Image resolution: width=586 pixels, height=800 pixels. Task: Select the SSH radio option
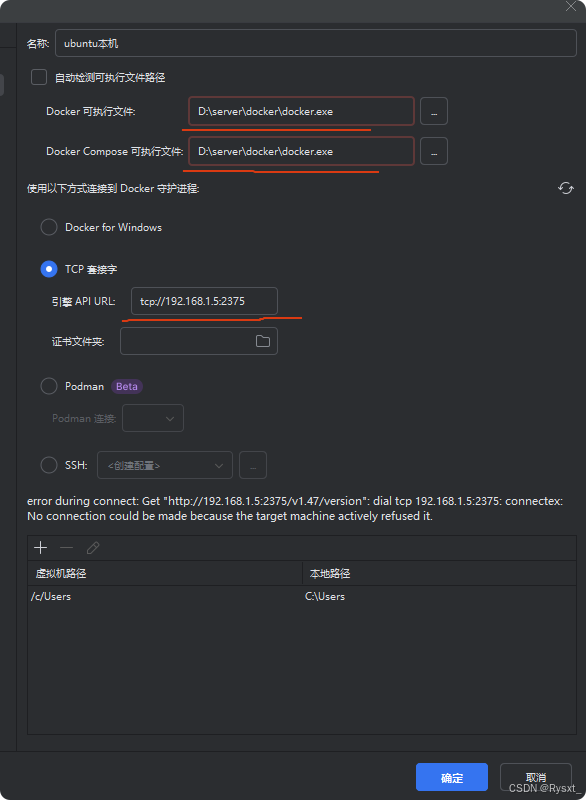[49, 465]
